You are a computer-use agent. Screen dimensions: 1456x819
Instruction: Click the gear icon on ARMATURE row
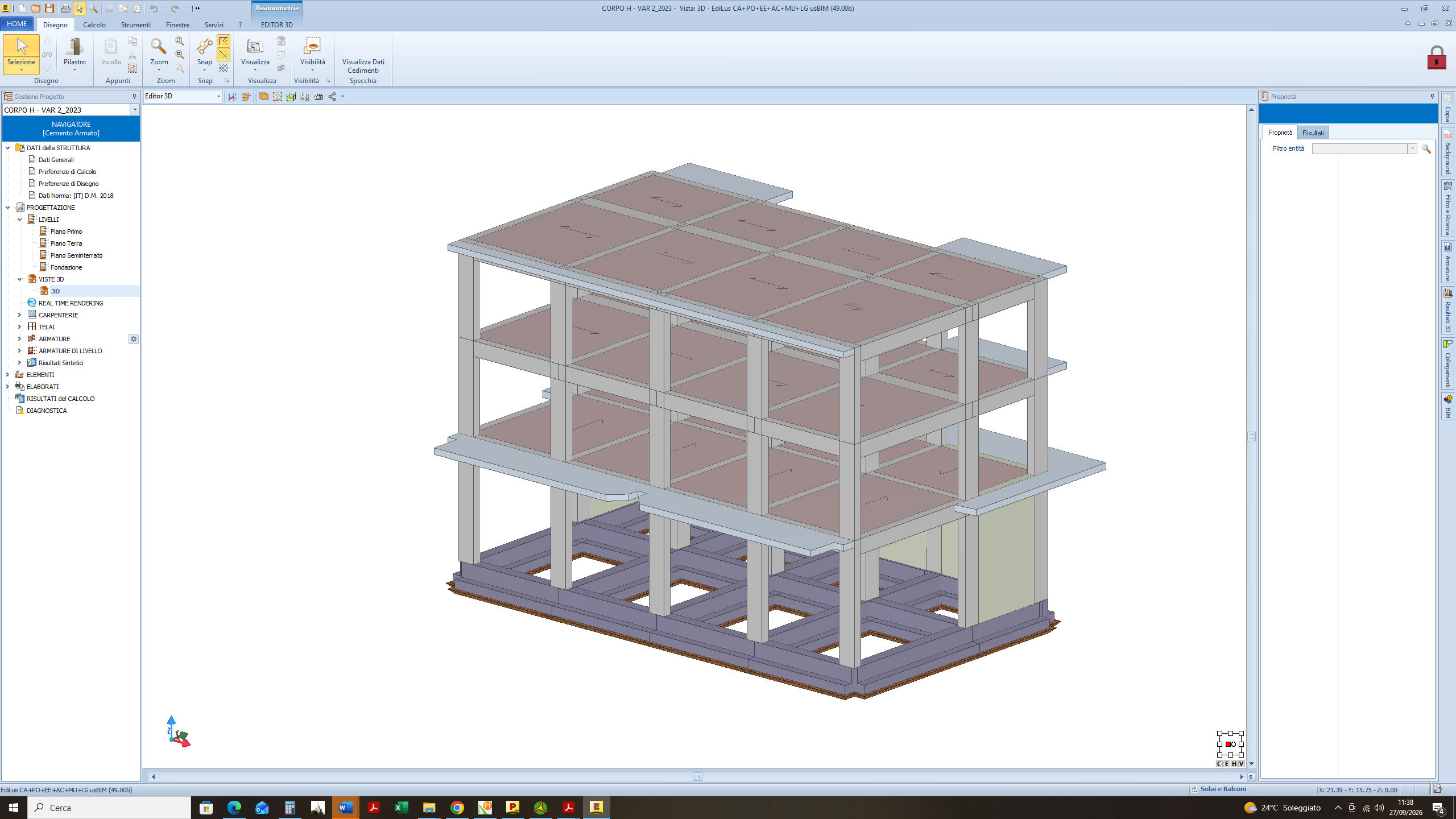pyautogui.click(x=133, y=339)
